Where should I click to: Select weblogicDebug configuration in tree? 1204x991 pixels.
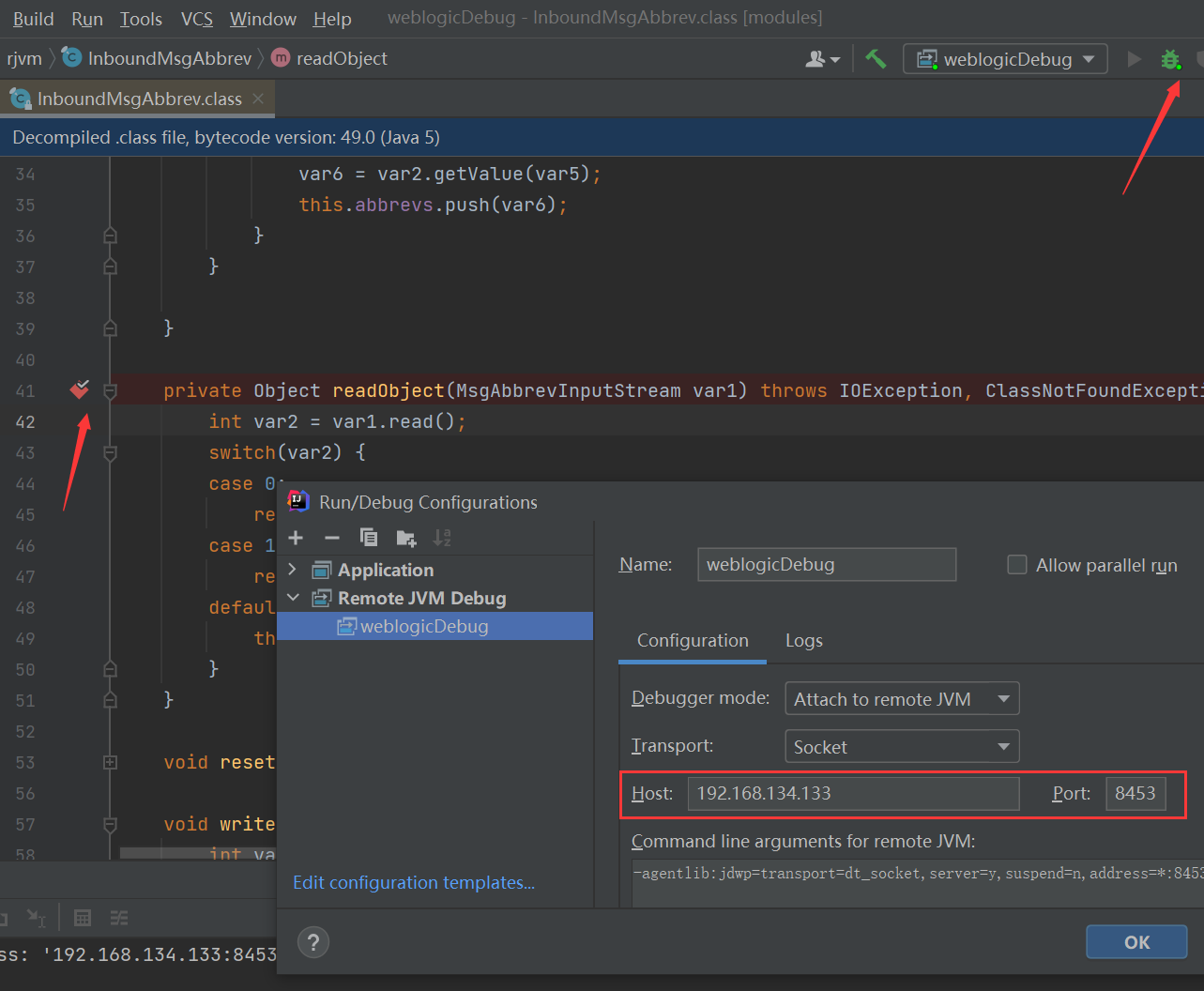point(434,626)
